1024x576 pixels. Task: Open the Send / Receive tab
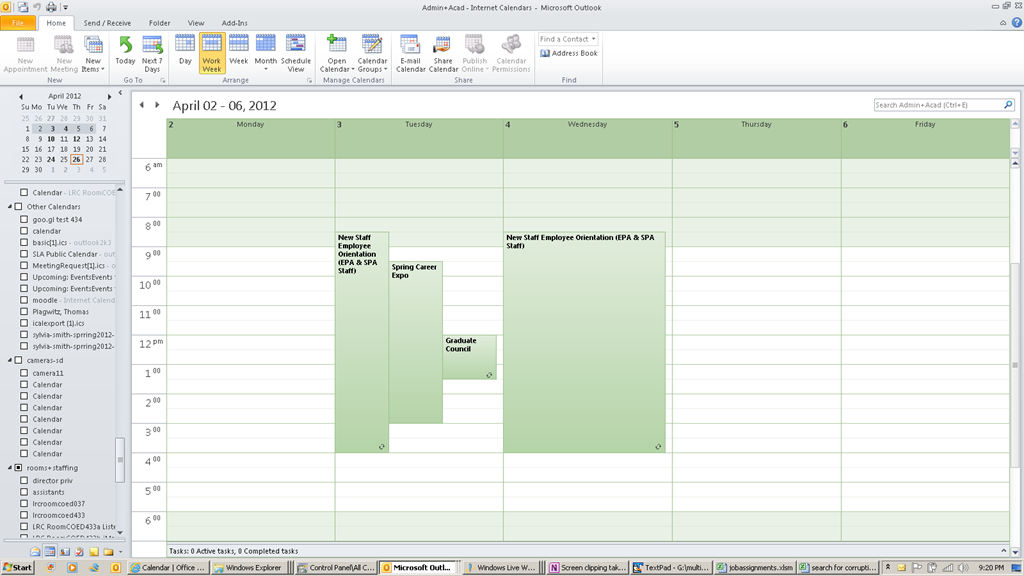coord(107,22)
